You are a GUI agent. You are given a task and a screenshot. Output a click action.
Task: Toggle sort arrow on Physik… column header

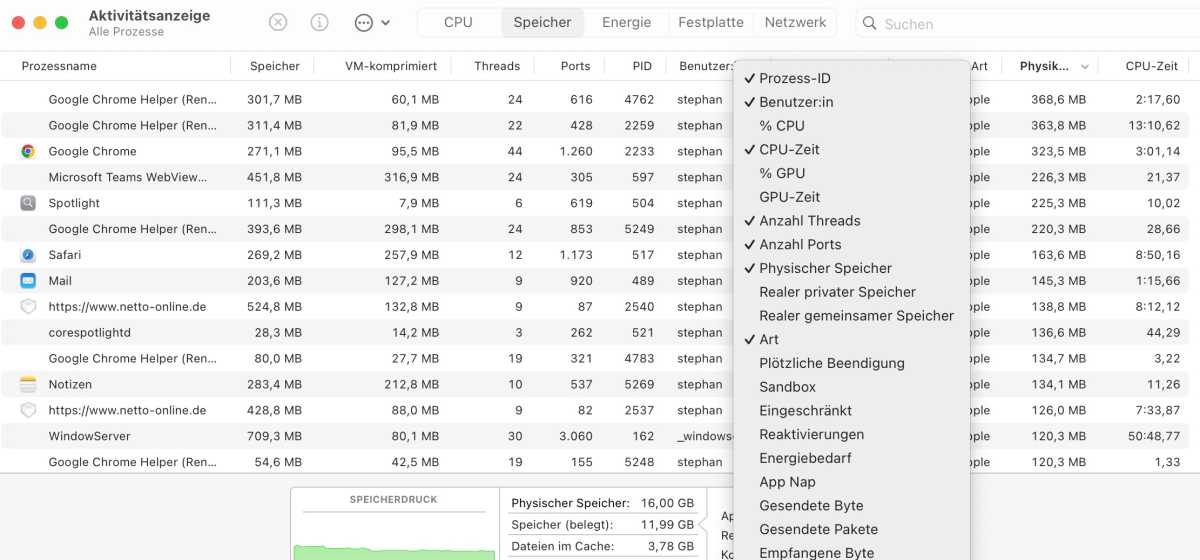(x=1085, y=67)
